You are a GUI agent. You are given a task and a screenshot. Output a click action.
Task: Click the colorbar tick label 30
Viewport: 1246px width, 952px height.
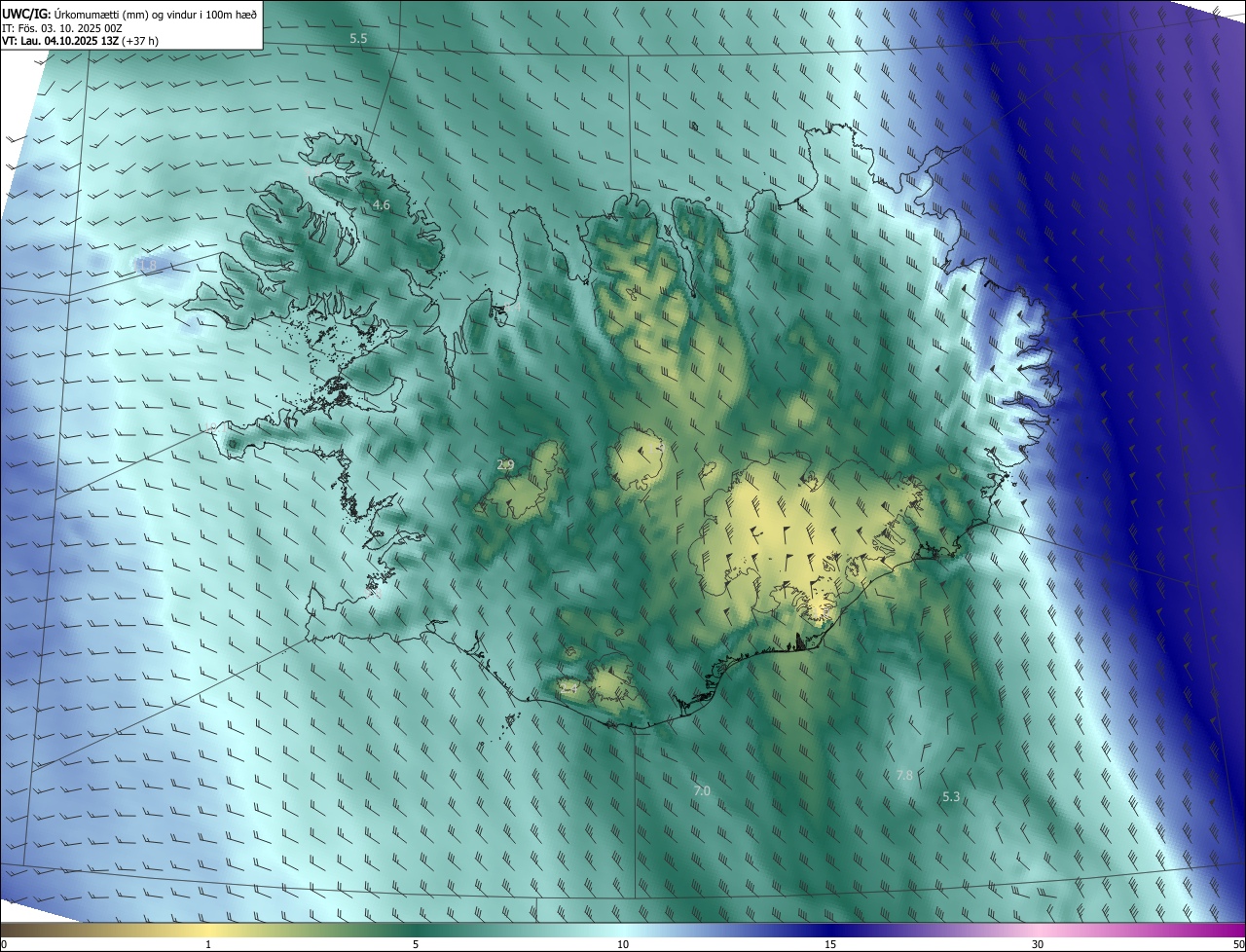[1038, 945]
